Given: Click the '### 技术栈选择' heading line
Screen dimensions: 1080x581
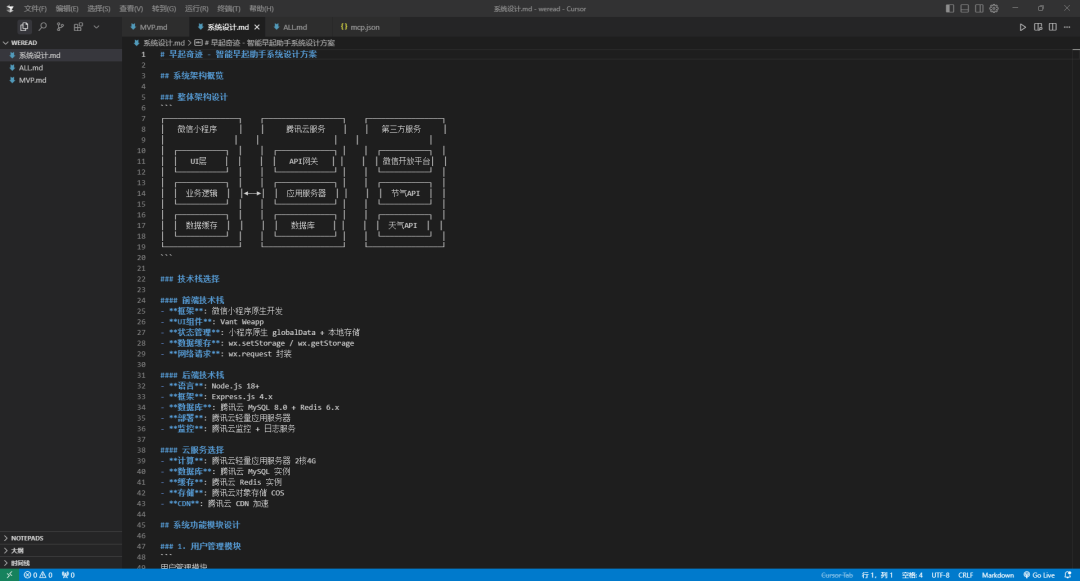Looking at the screenshot, I should coord(189,279).
